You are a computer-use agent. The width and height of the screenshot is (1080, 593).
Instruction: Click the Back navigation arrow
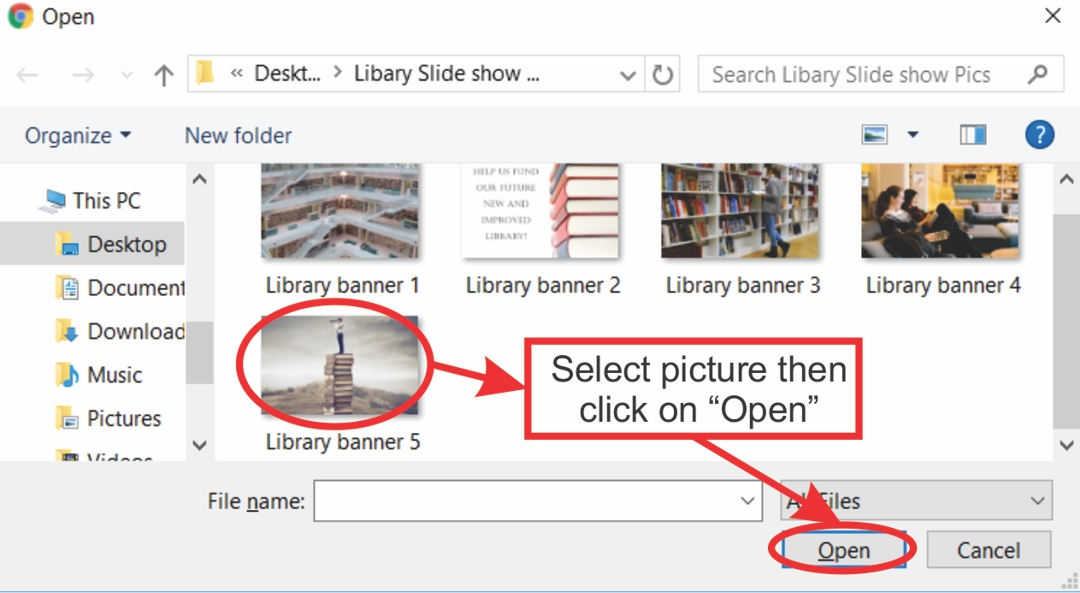[x=28, y=74]
